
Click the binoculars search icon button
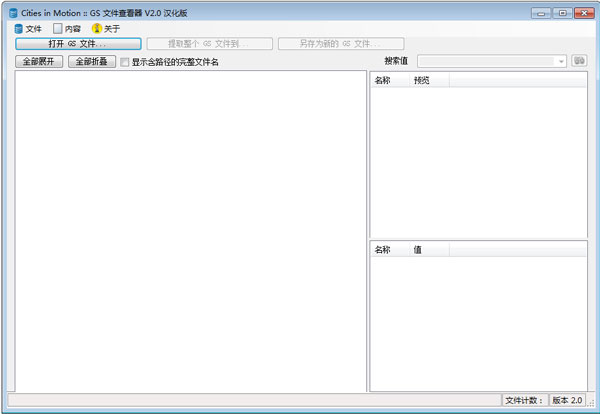pos(579,60)
